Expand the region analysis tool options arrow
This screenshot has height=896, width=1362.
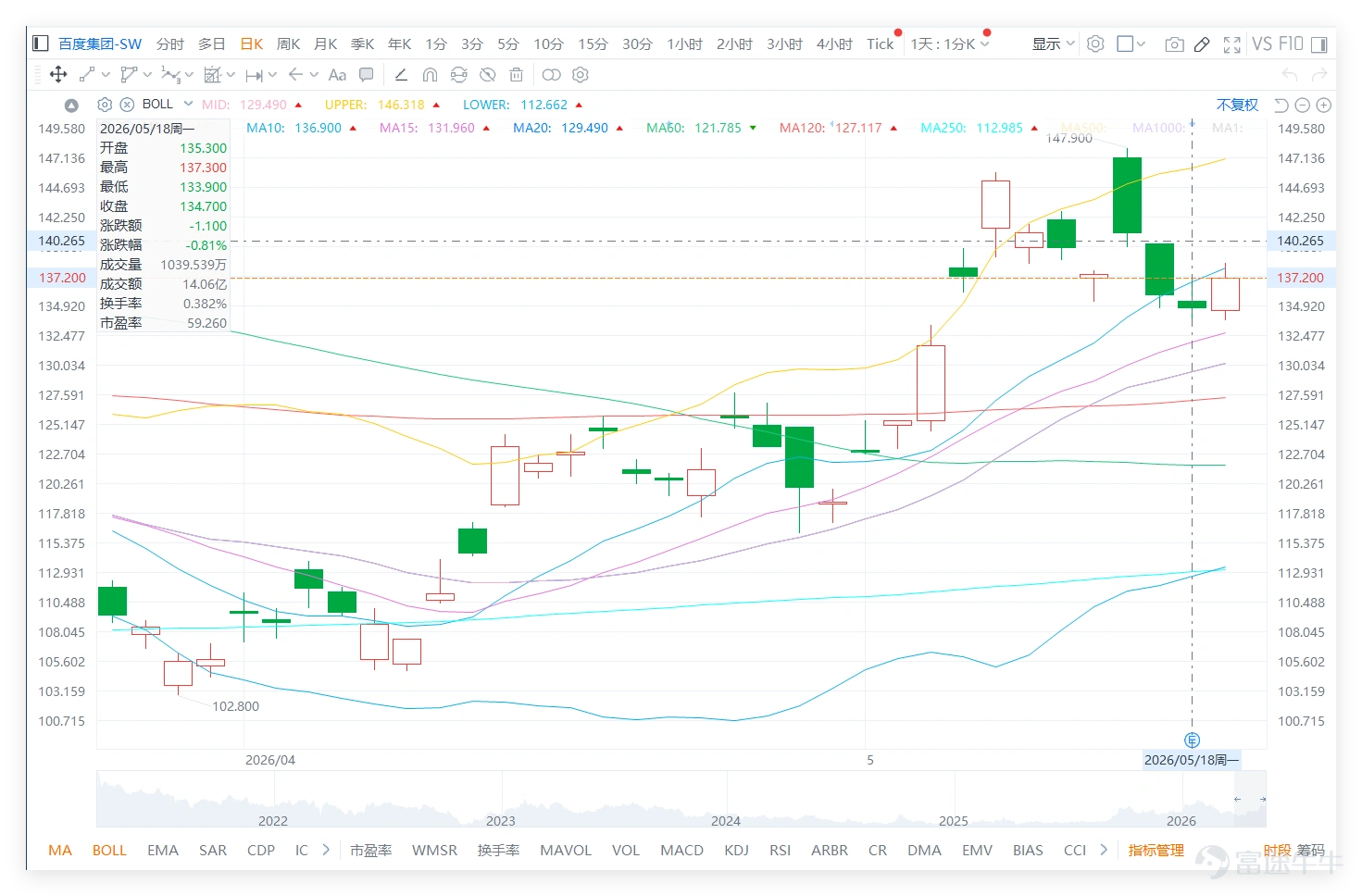[x=231, y=75]
